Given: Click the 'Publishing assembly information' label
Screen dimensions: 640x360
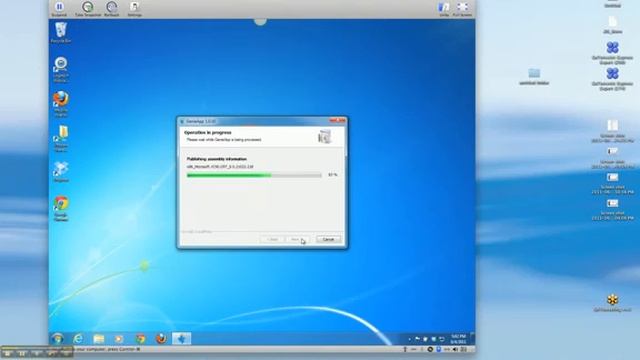Looking at the screenshot, I should 217,159.
